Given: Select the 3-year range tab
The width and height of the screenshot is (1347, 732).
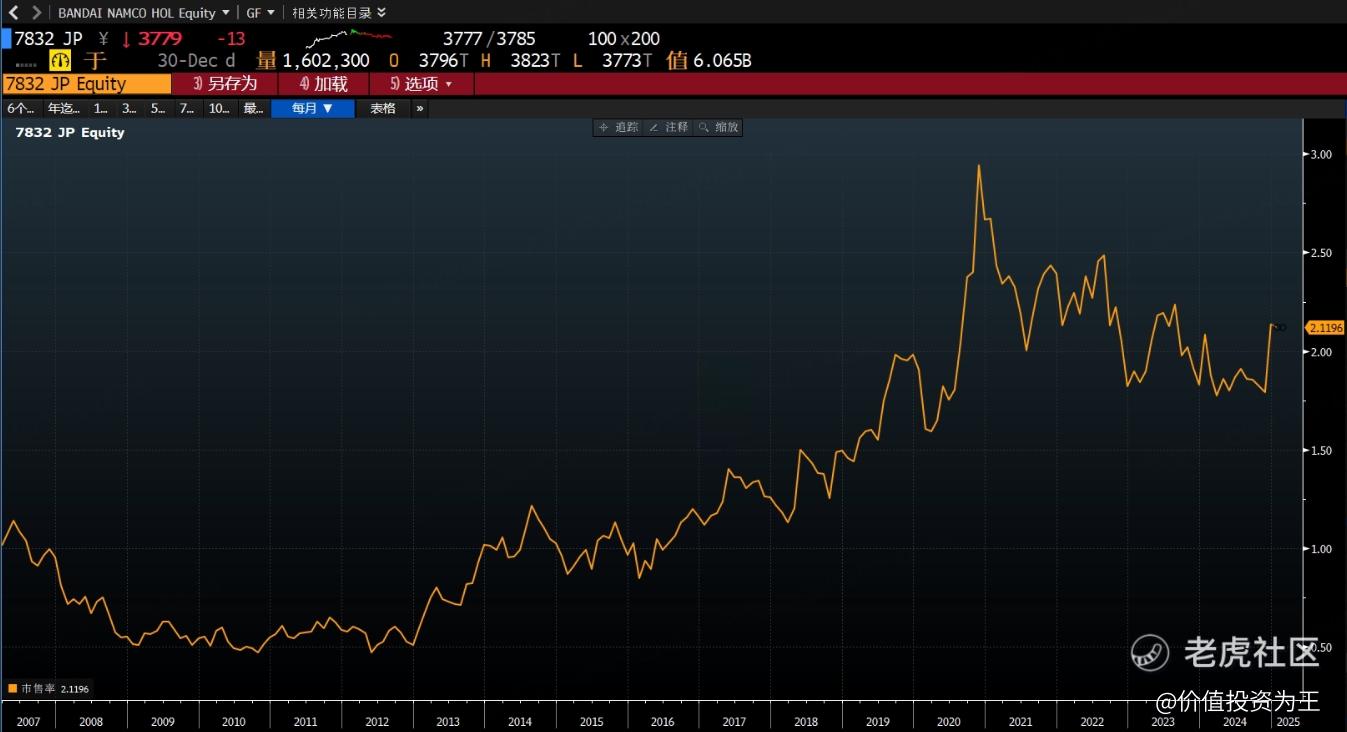Looking at the screenshot, I should [129, 108].
